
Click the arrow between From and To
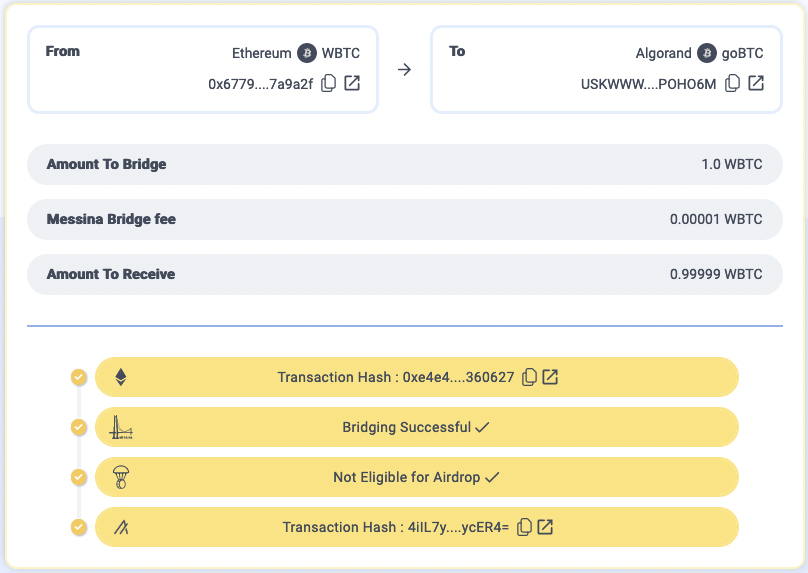(404, 70)
